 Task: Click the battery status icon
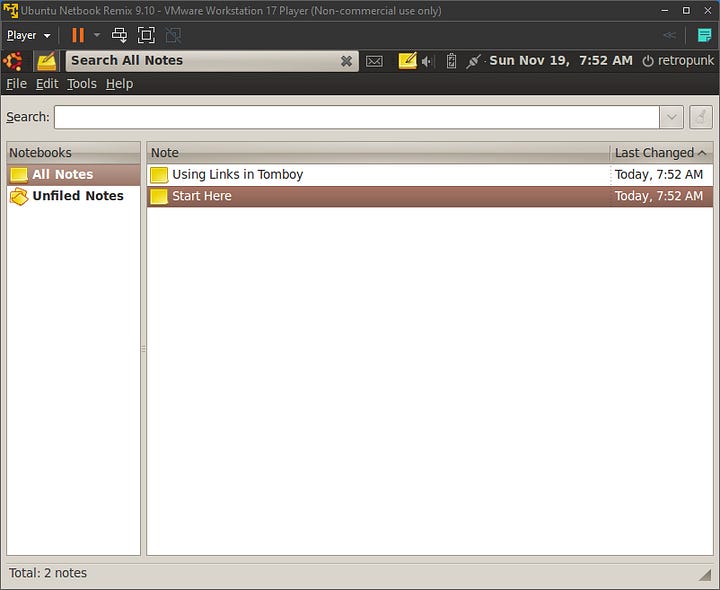[451, 61]
